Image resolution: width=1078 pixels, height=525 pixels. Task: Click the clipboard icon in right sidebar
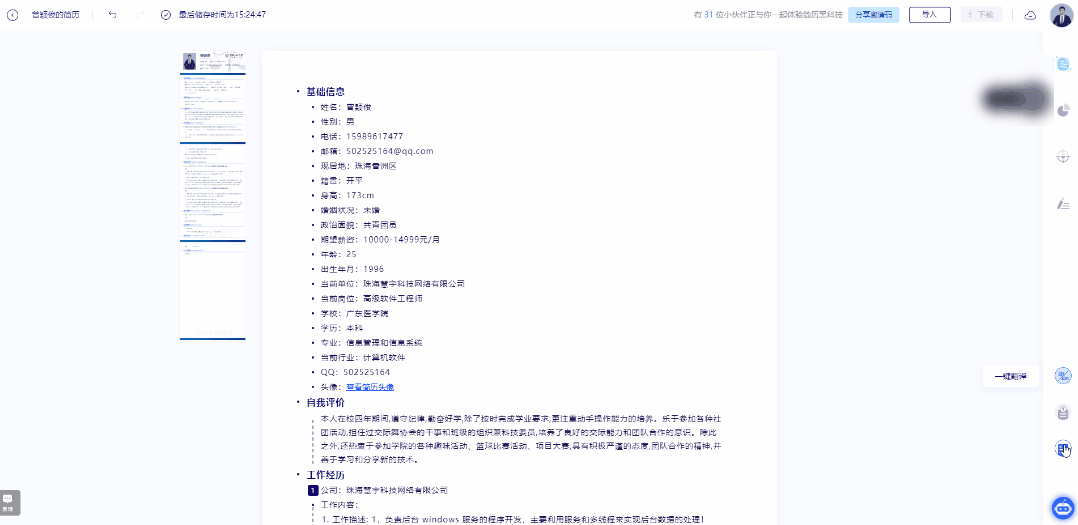click(1063, 412)
